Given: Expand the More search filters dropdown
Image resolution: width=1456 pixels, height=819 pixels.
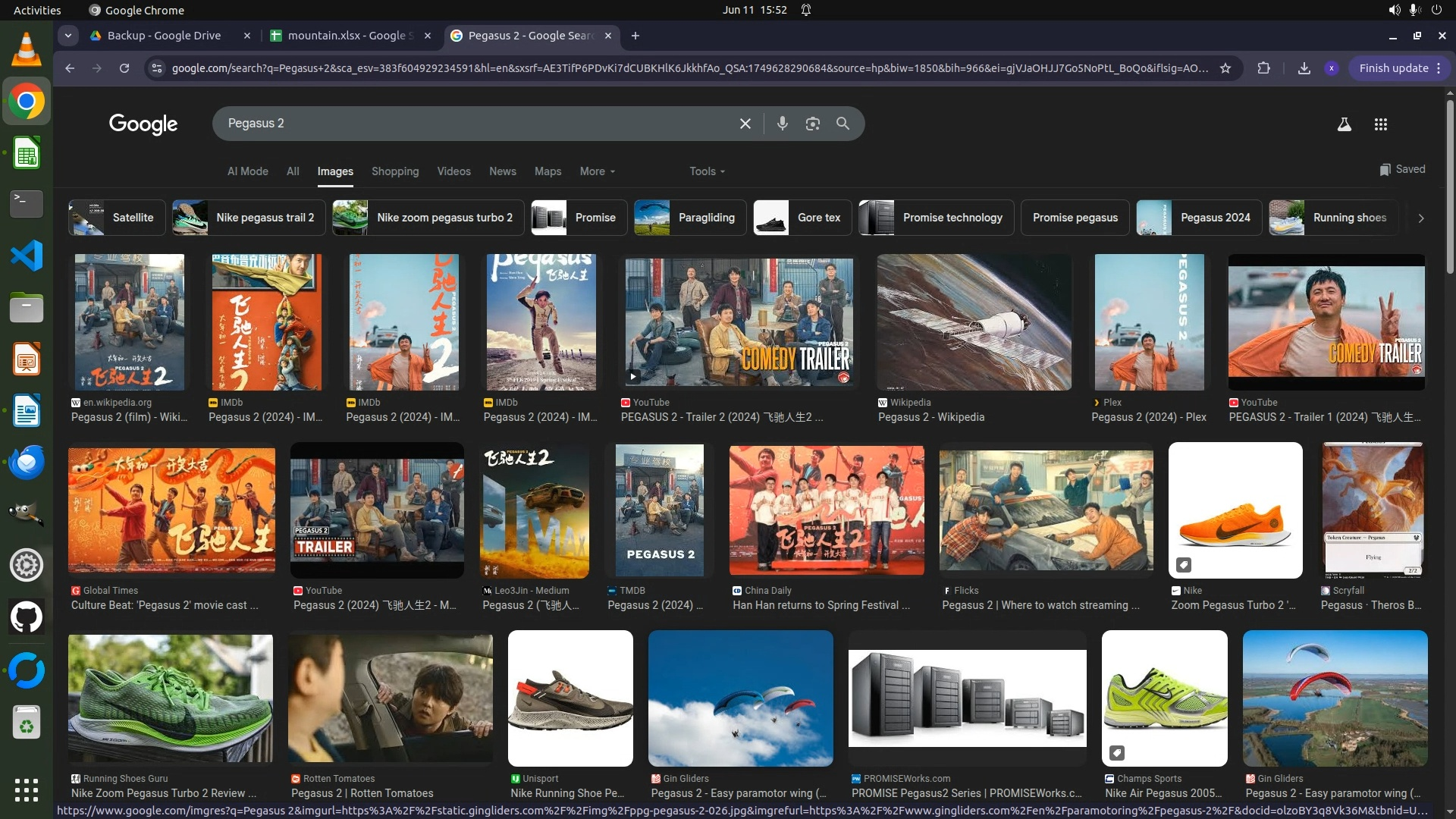Looking at the screenshot, I should (597, 171).
